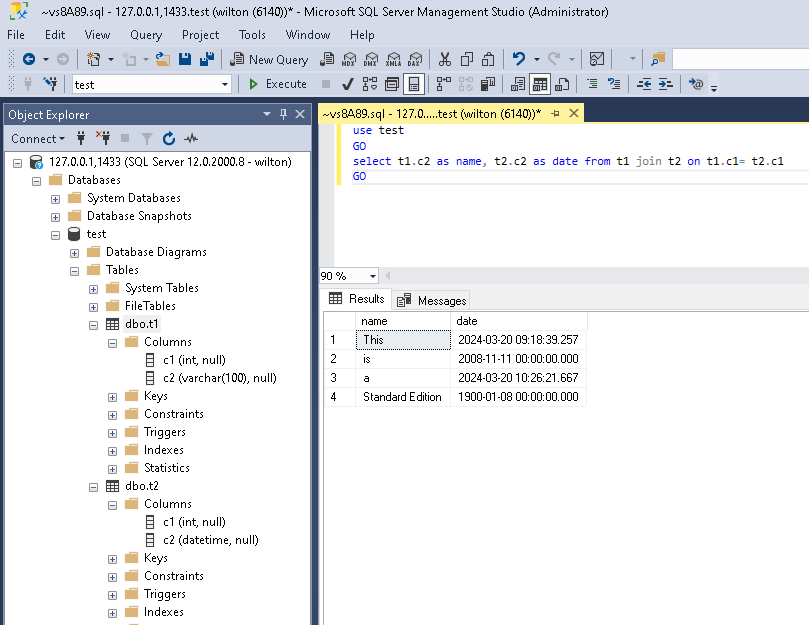Click the Change Connection icon
This screenshot has width=809, height=625.
(x=50, y=84)
